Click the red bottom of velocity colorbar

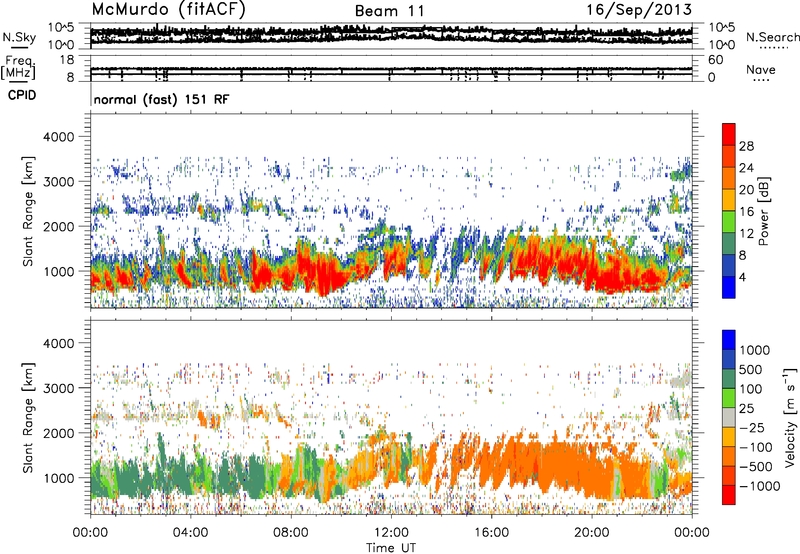pyautogui.click(x=729, y=495)
